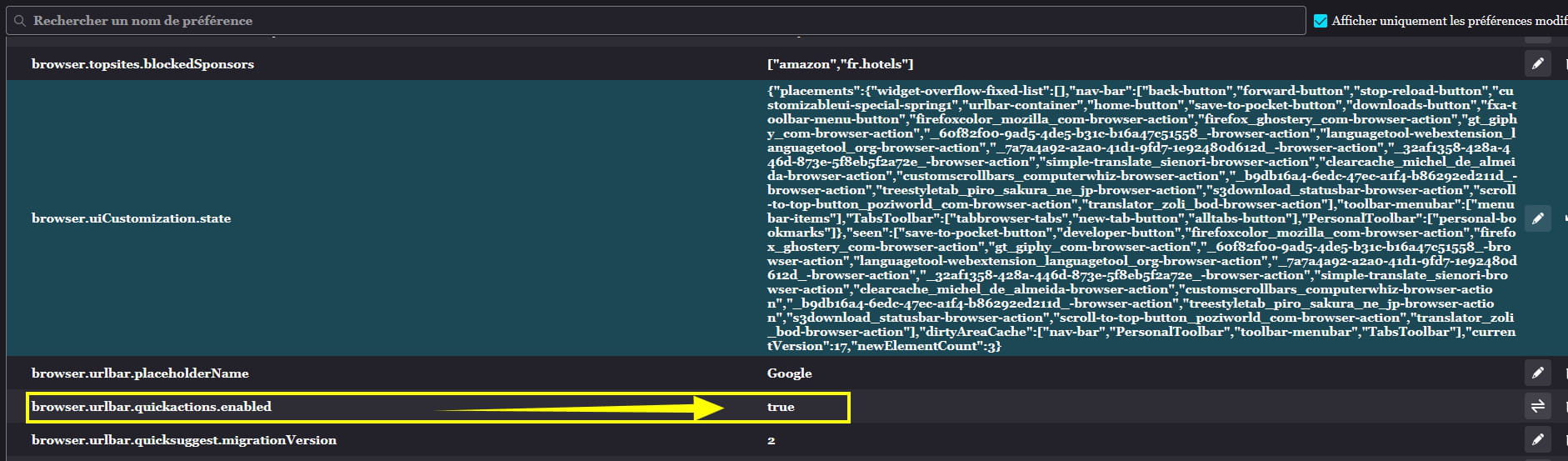Open pencil editor for browser.uiCustomization.state
The image size is (1568, 461).
point(1538,218)
